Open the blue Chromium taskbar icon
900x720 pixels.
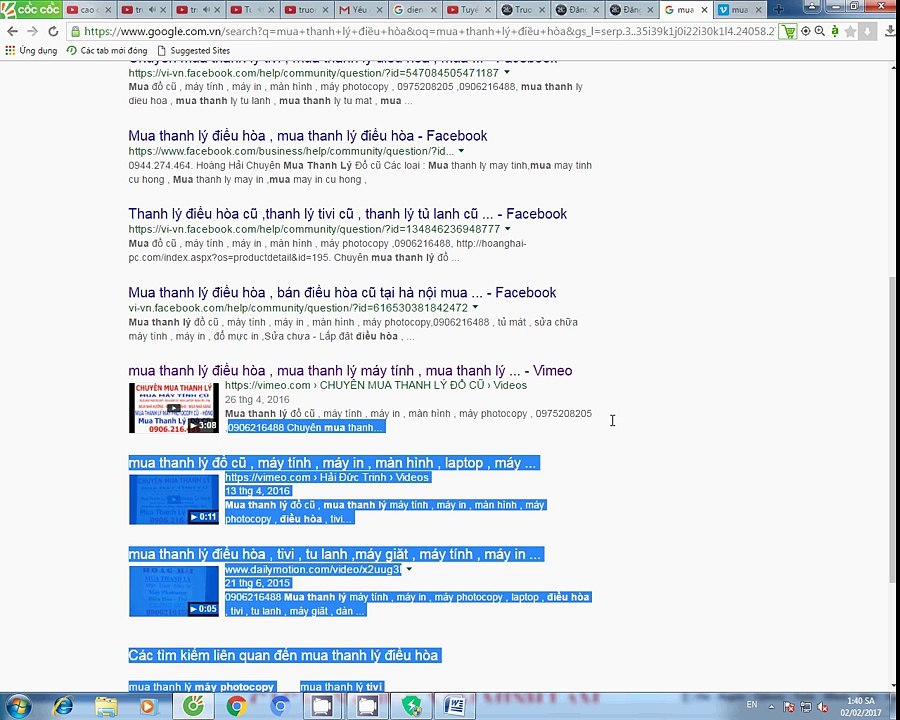280,706
